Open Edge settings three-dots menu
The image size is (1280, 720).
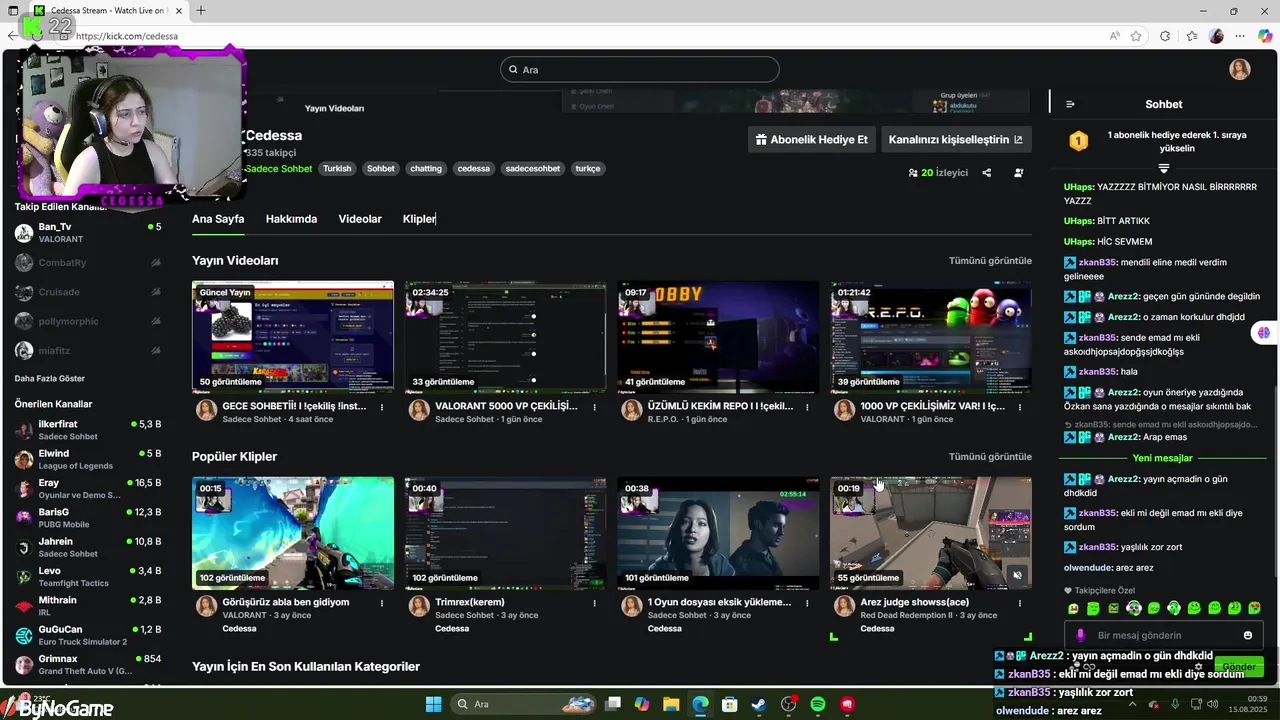click(1240, 36)
